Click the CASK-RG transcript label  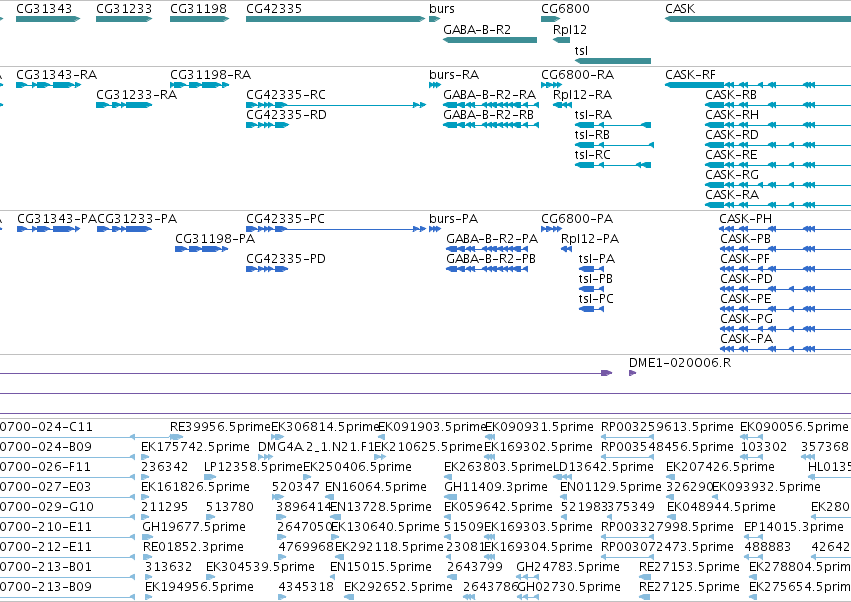pyautogui.click(x=732, y=175)
